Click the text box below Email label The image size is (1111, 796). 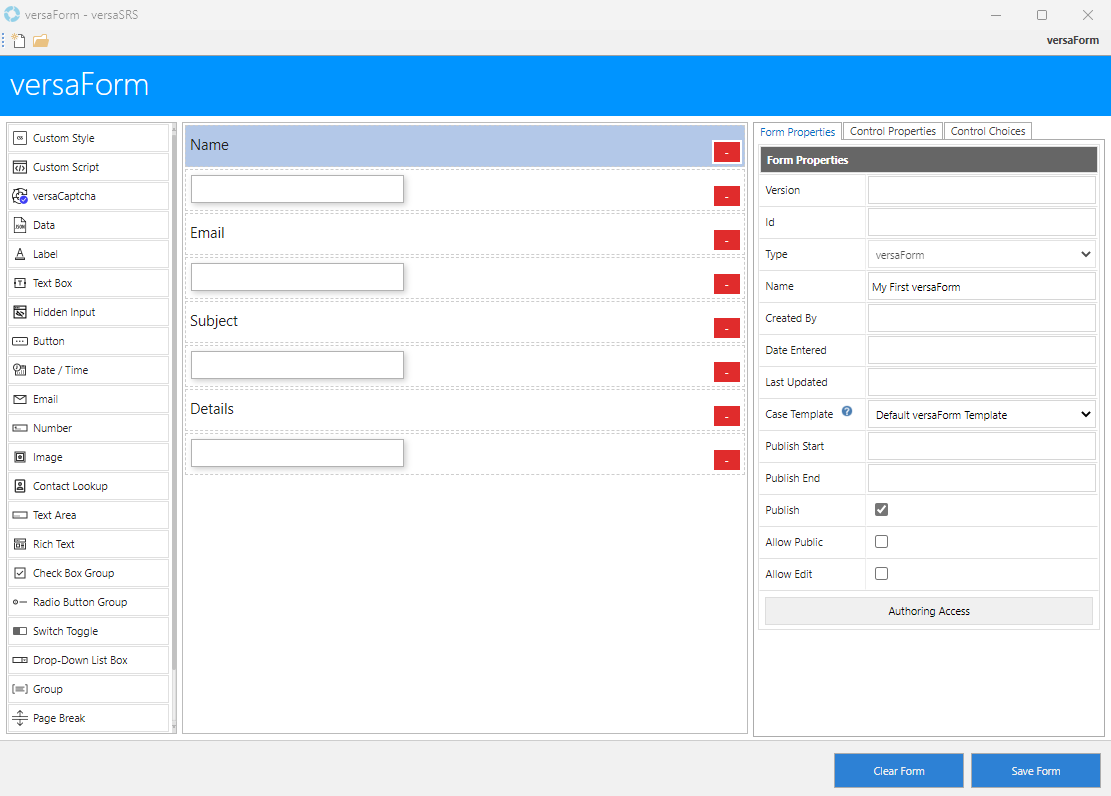297,277
